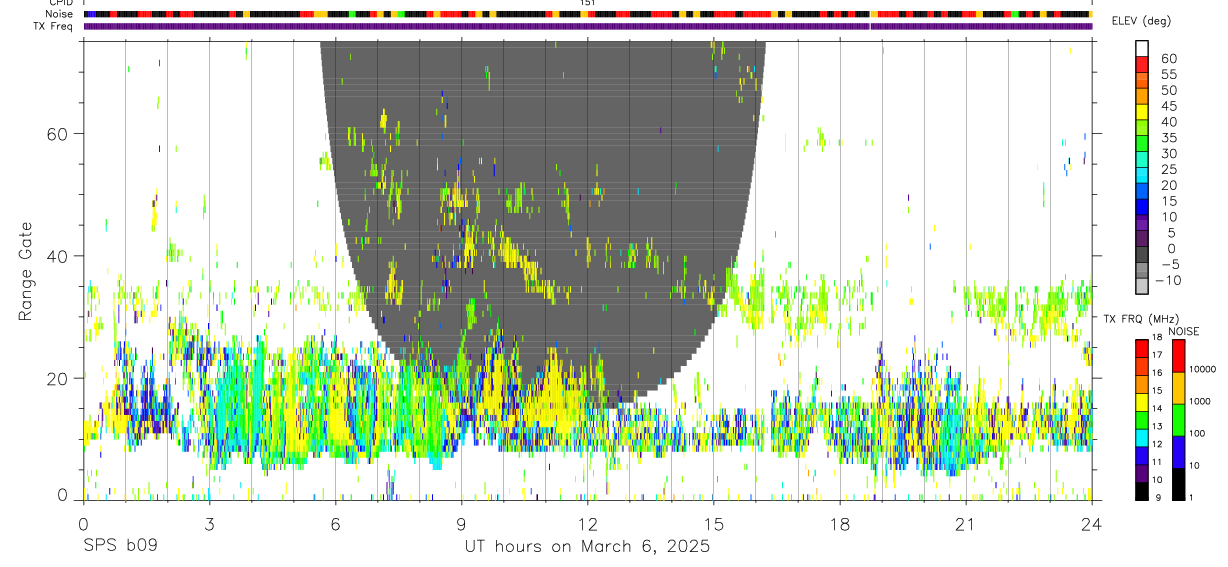Click x-axis tick label '3'

(x=209, y=523)
